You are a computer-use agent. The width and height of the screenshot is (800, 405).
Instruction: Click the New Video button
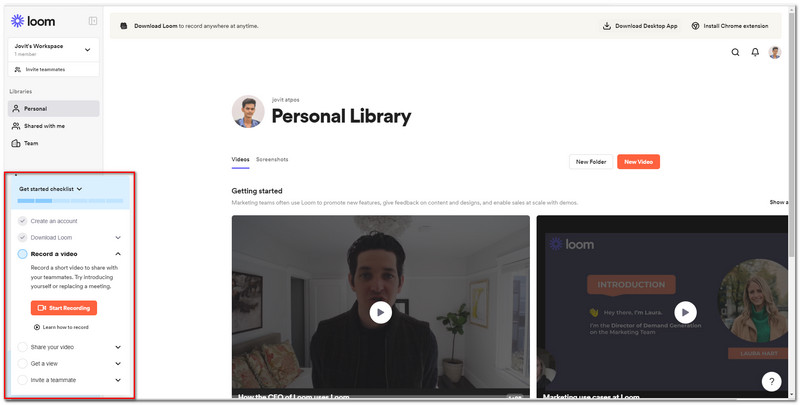638,162
